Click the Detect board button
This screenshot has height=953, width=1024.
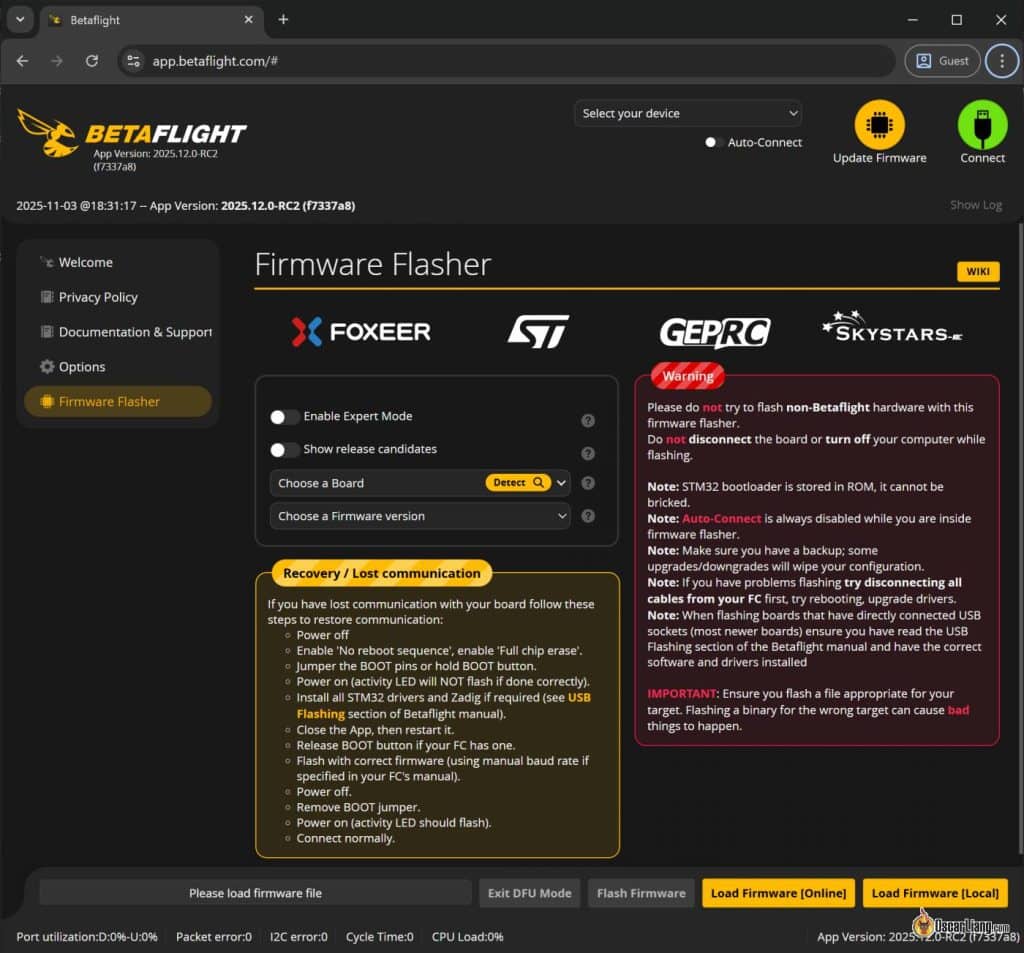[x=518, y=482]
